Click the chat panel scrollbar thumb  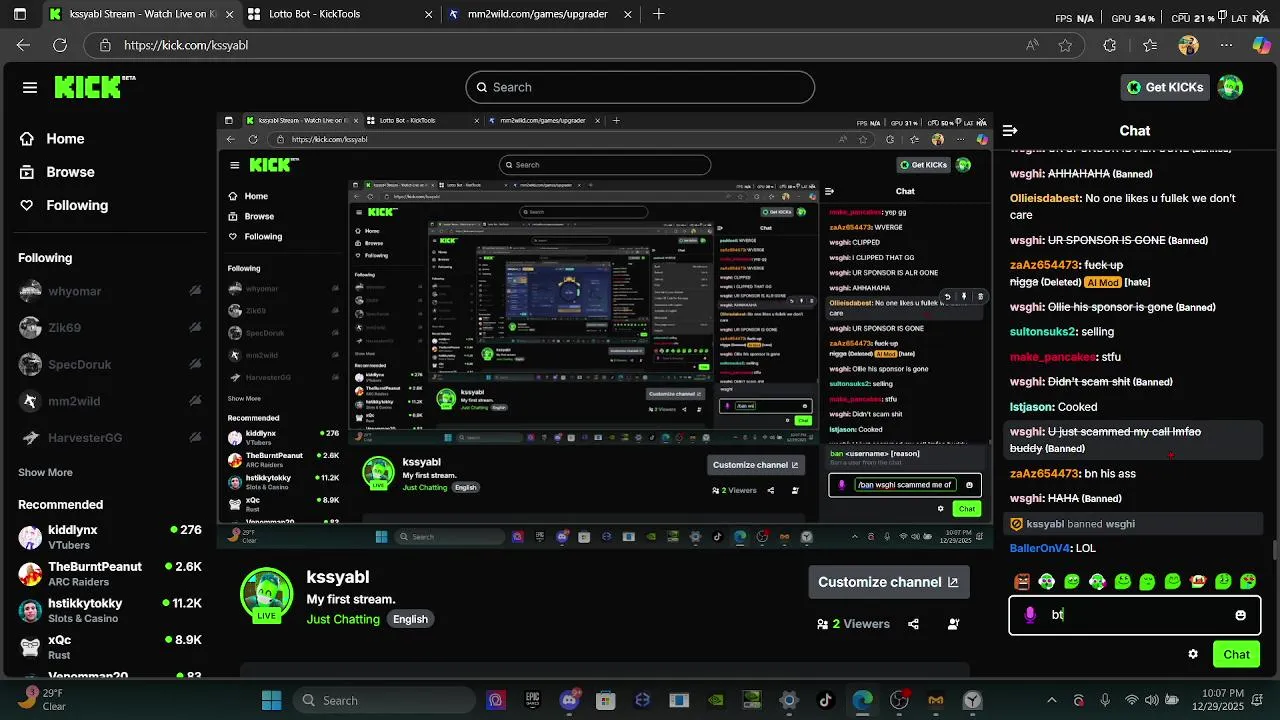point(1275,550)
